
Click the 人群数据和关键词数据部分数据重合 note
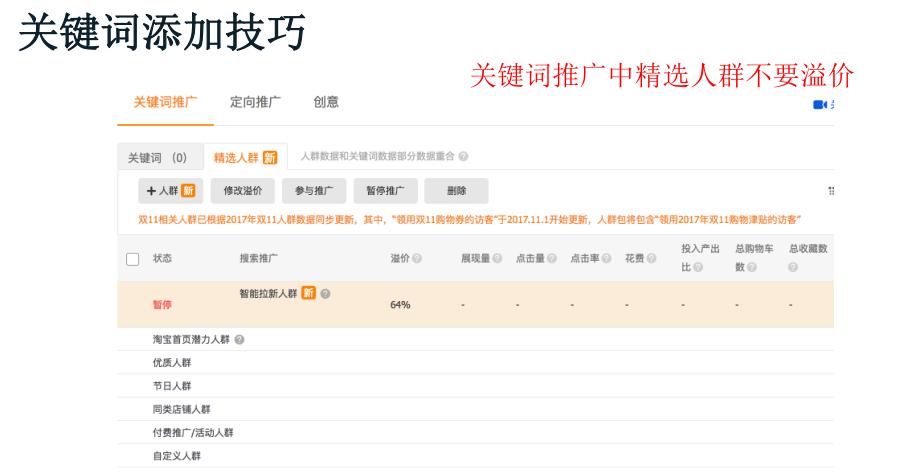(378, 156)
